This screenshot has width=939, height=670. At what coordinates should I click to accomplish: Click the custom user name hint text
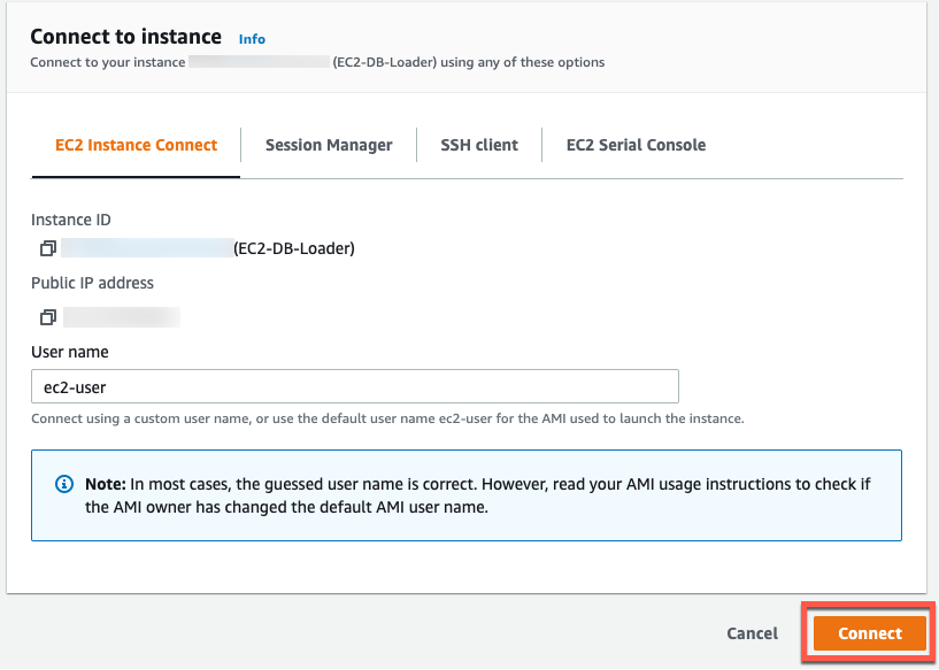(x=387, y=418)
